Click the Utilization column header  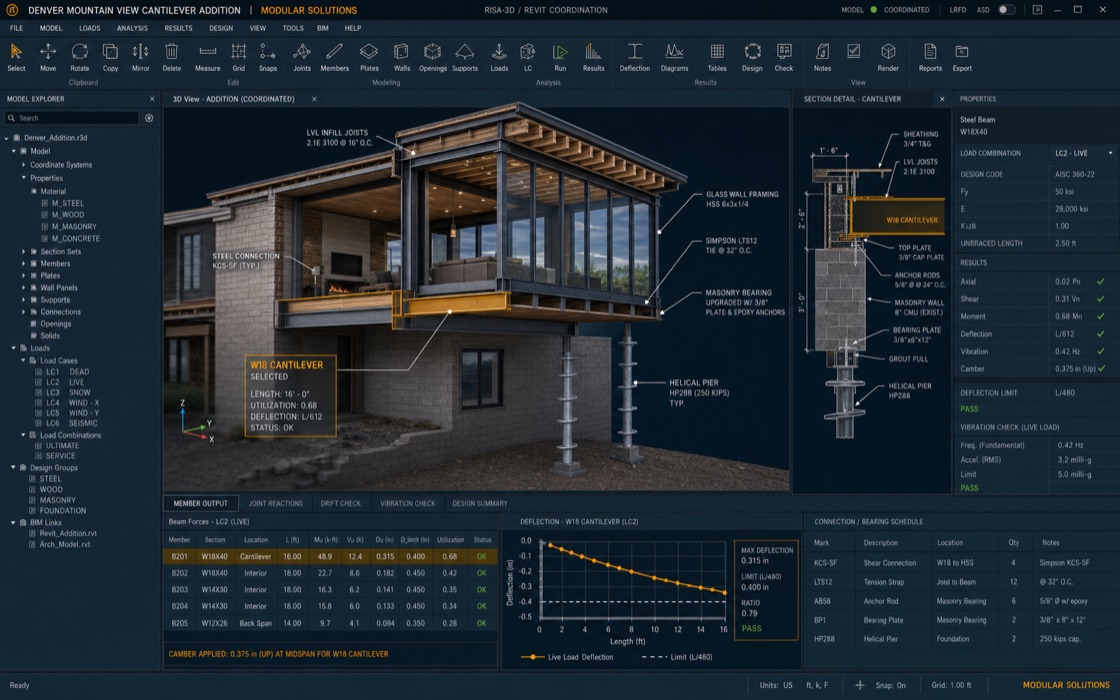(450, 540)
